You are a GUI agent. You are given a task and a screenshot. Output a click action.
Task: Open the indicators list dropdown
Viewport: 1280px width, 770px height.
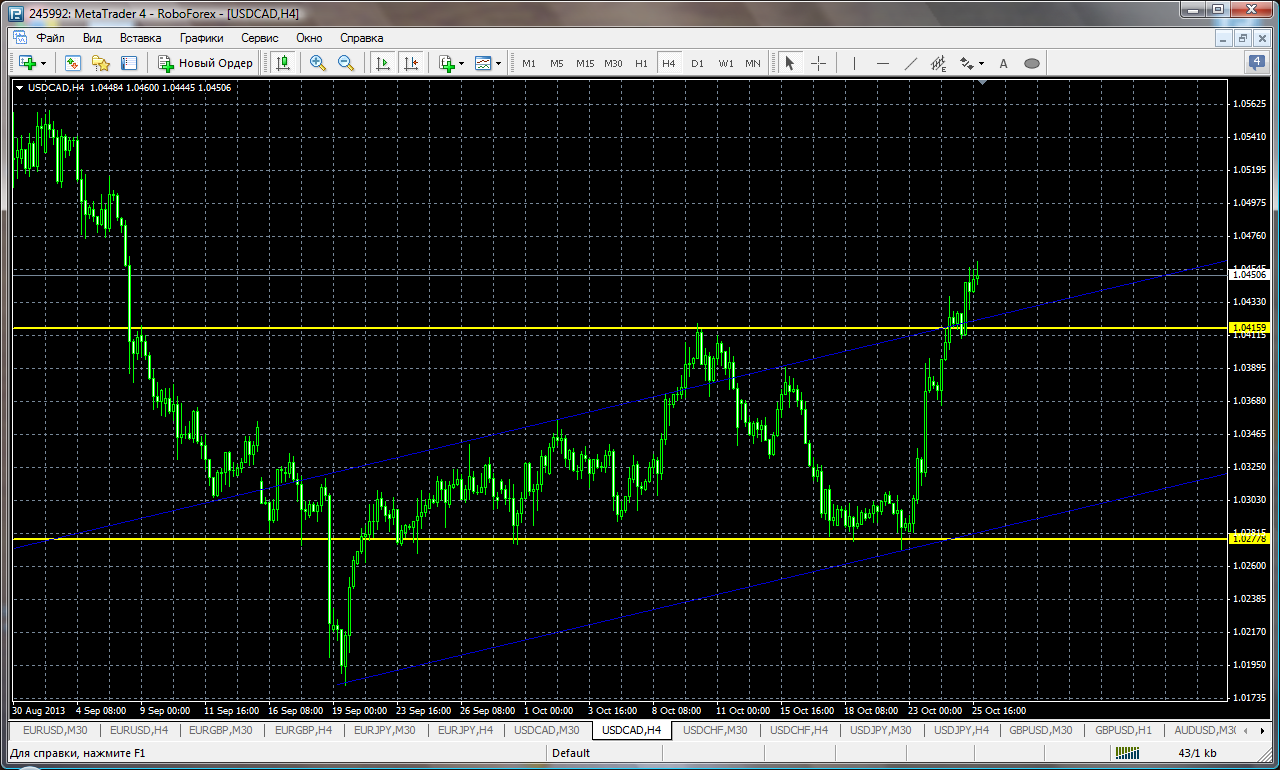pos(461,63)
